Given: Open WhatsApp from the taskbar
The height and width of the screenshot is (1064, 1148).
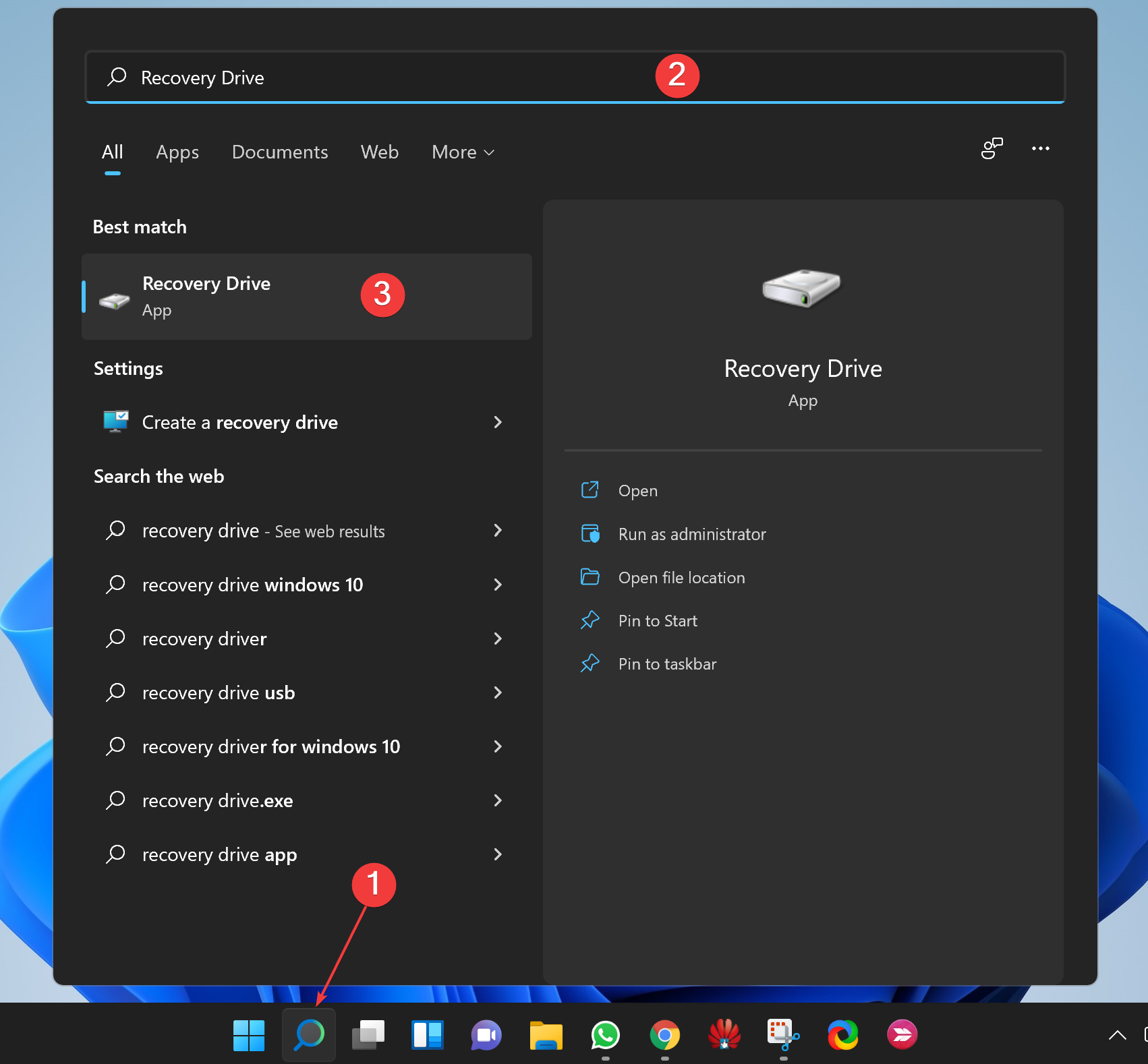Looking at the screenshot, I should click(x=606, y=1035).
